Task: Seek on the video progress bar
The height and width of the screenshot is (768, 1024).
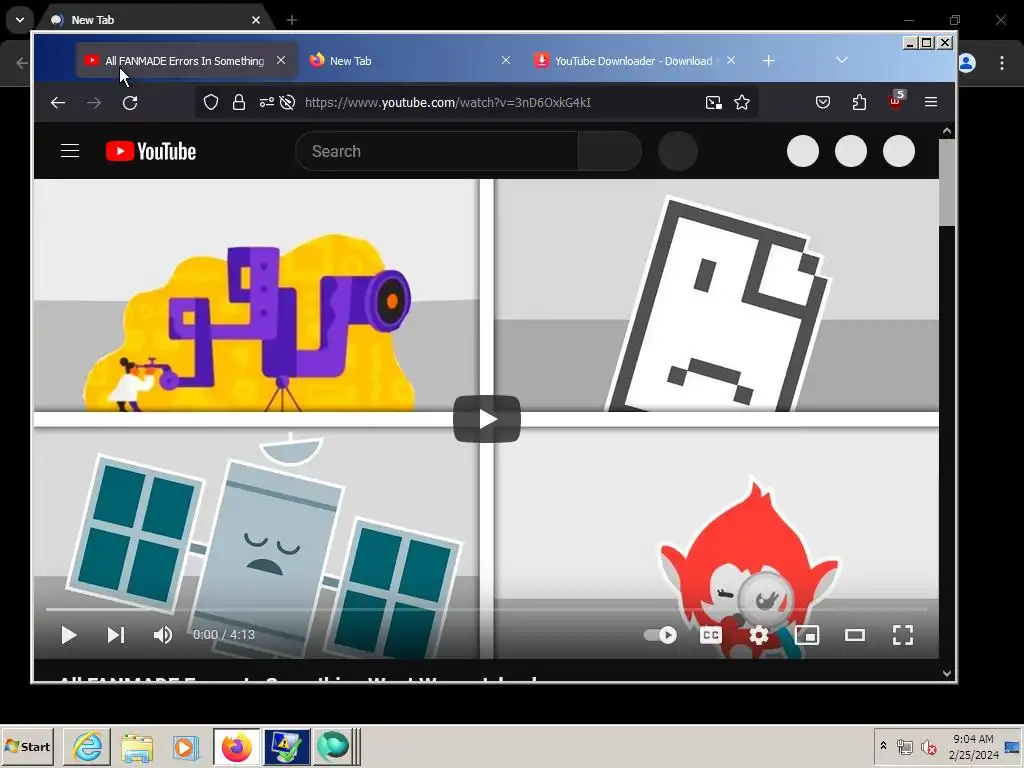Action: (x=487, y=609)
